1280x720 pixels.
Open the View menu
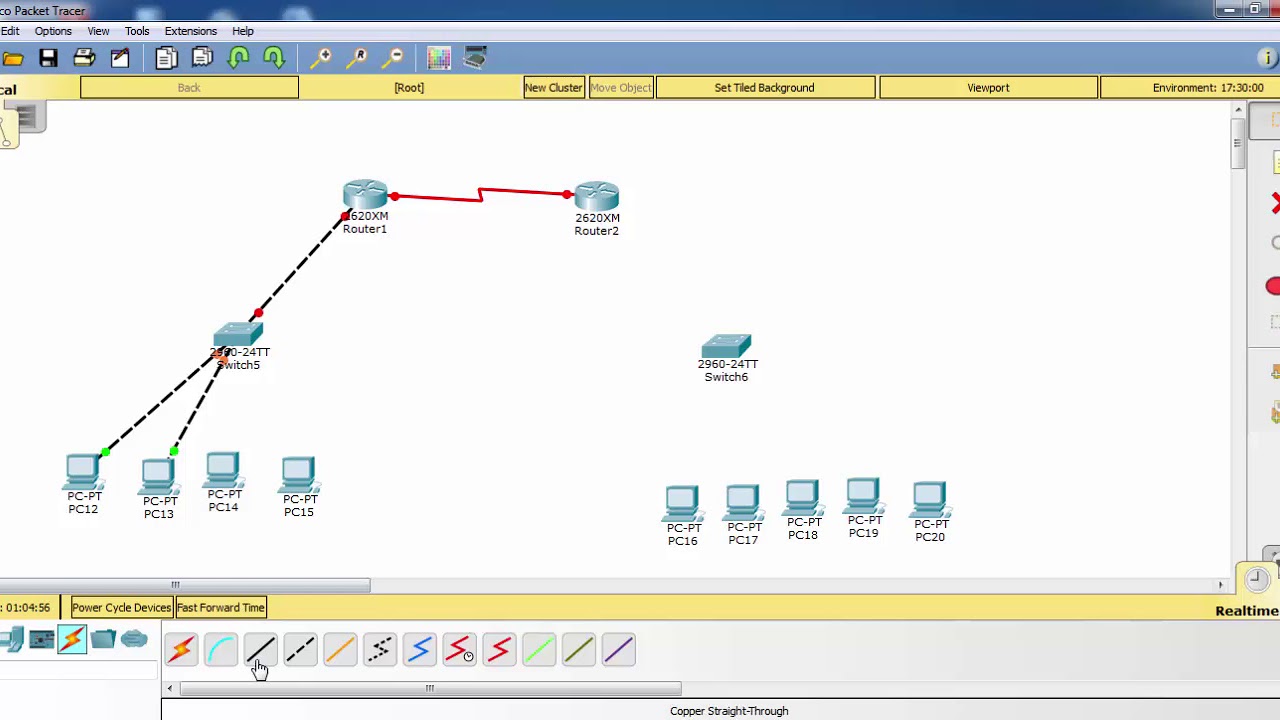(98, 31)
